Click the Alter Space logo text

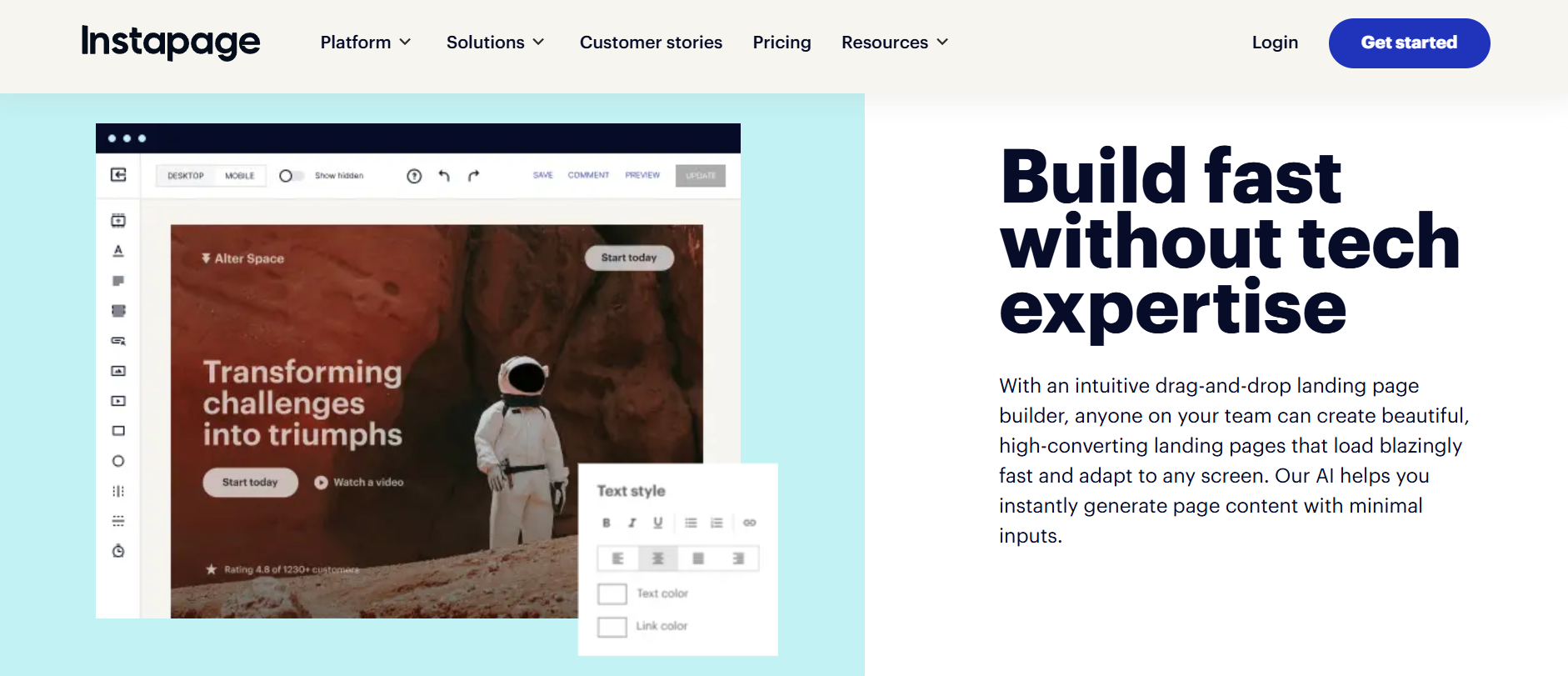[242, 258]
